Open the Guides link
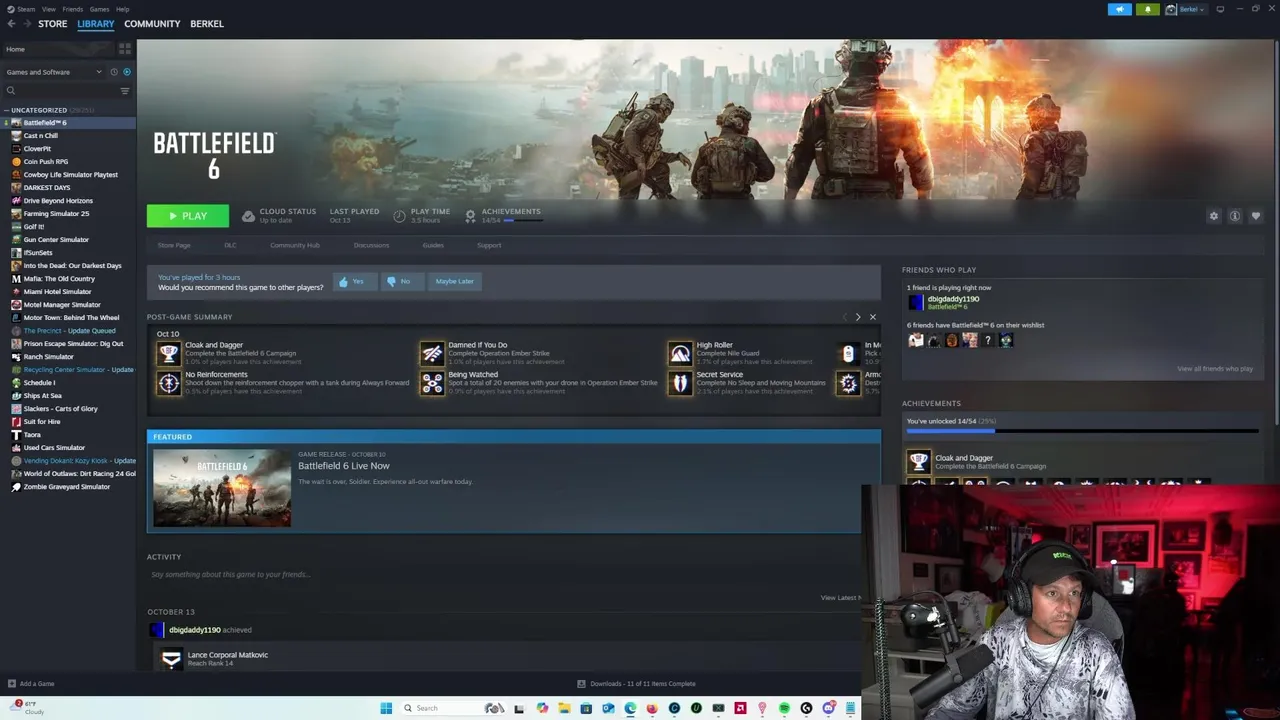This screenshot has width=1280, height=720. pos(433,245)
